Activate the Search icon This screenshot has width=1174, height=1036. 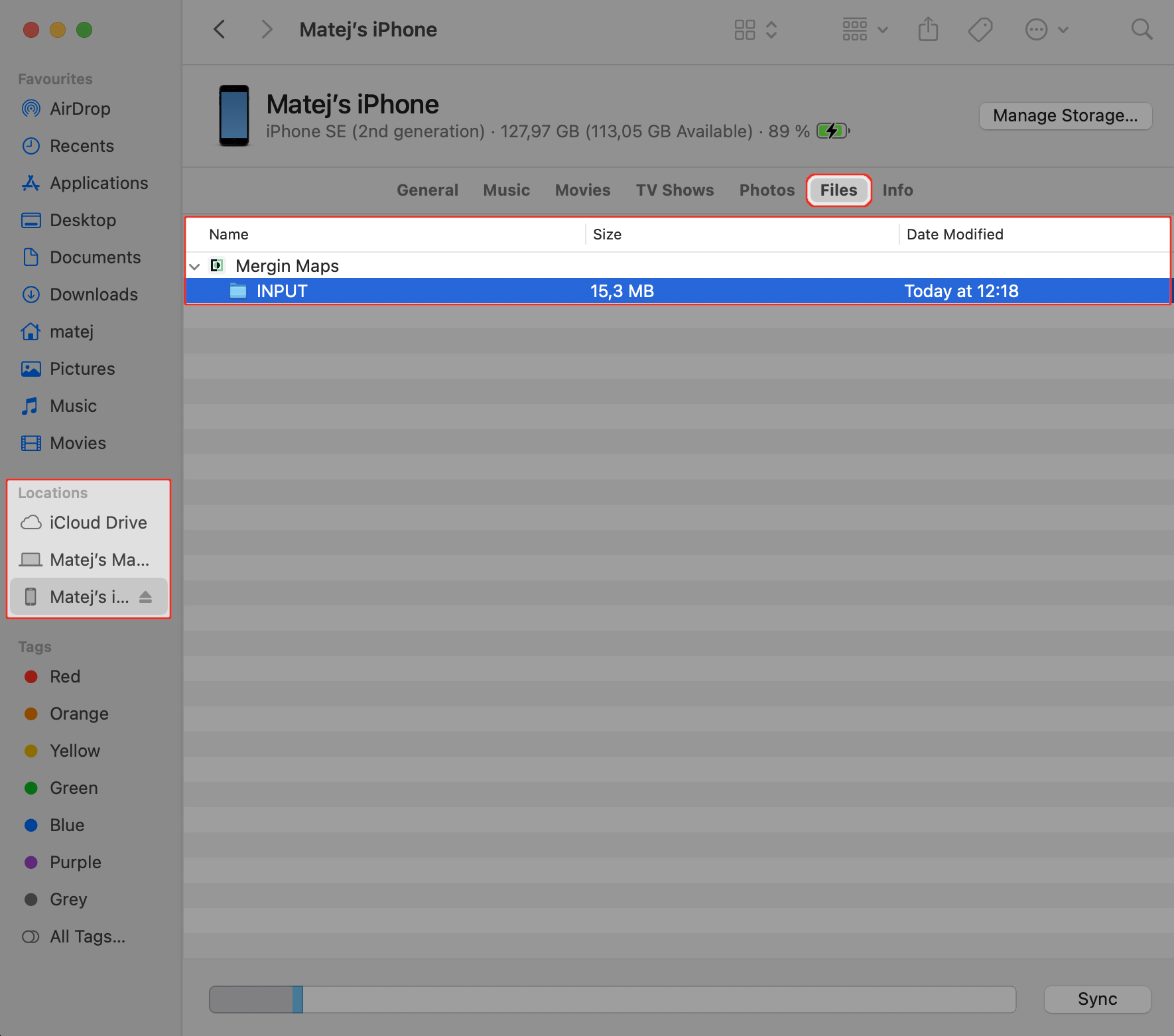point(1141,29)
